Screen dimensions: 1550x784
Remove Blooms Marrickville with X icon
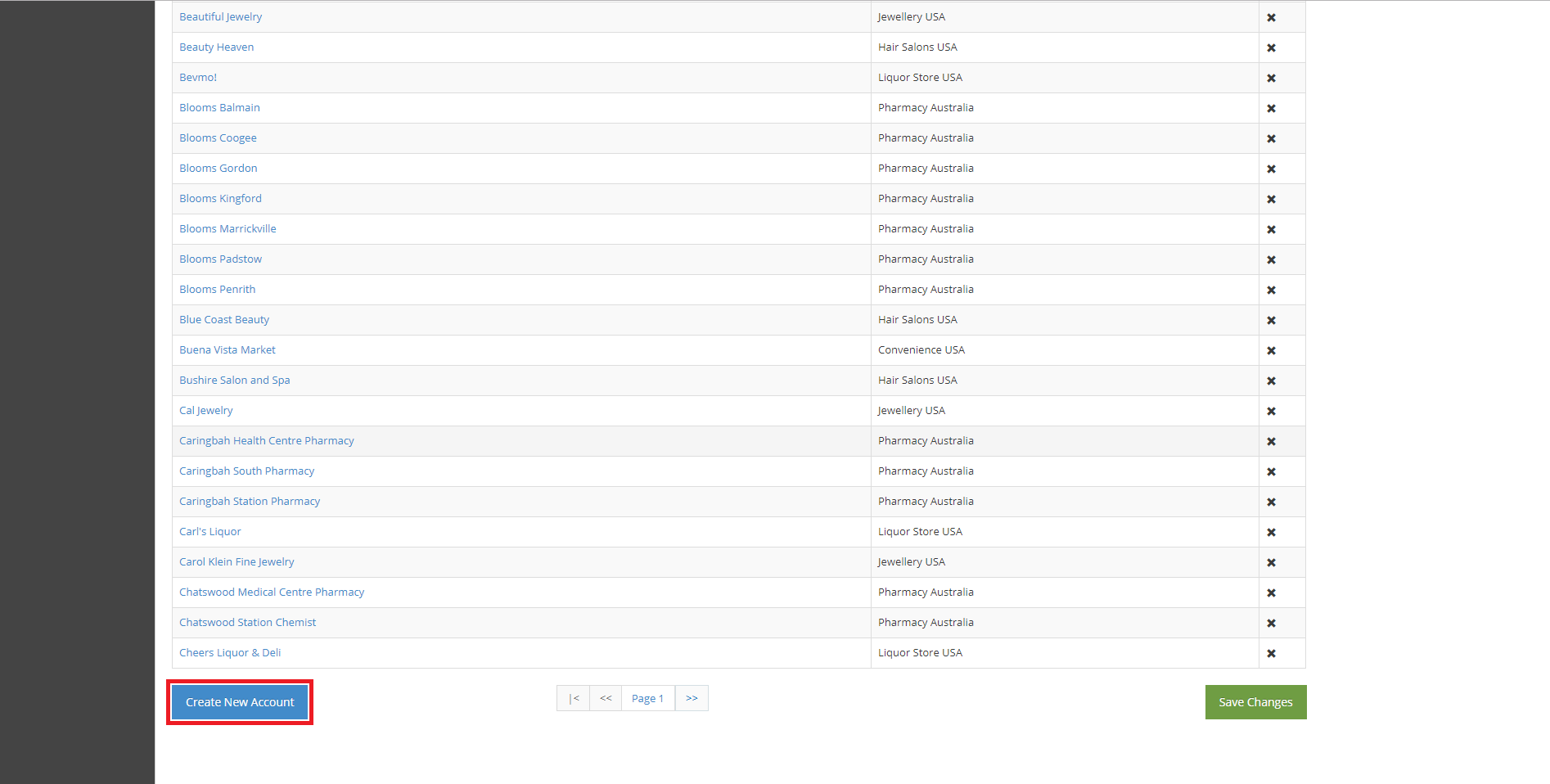click(x=1271, y=229)
